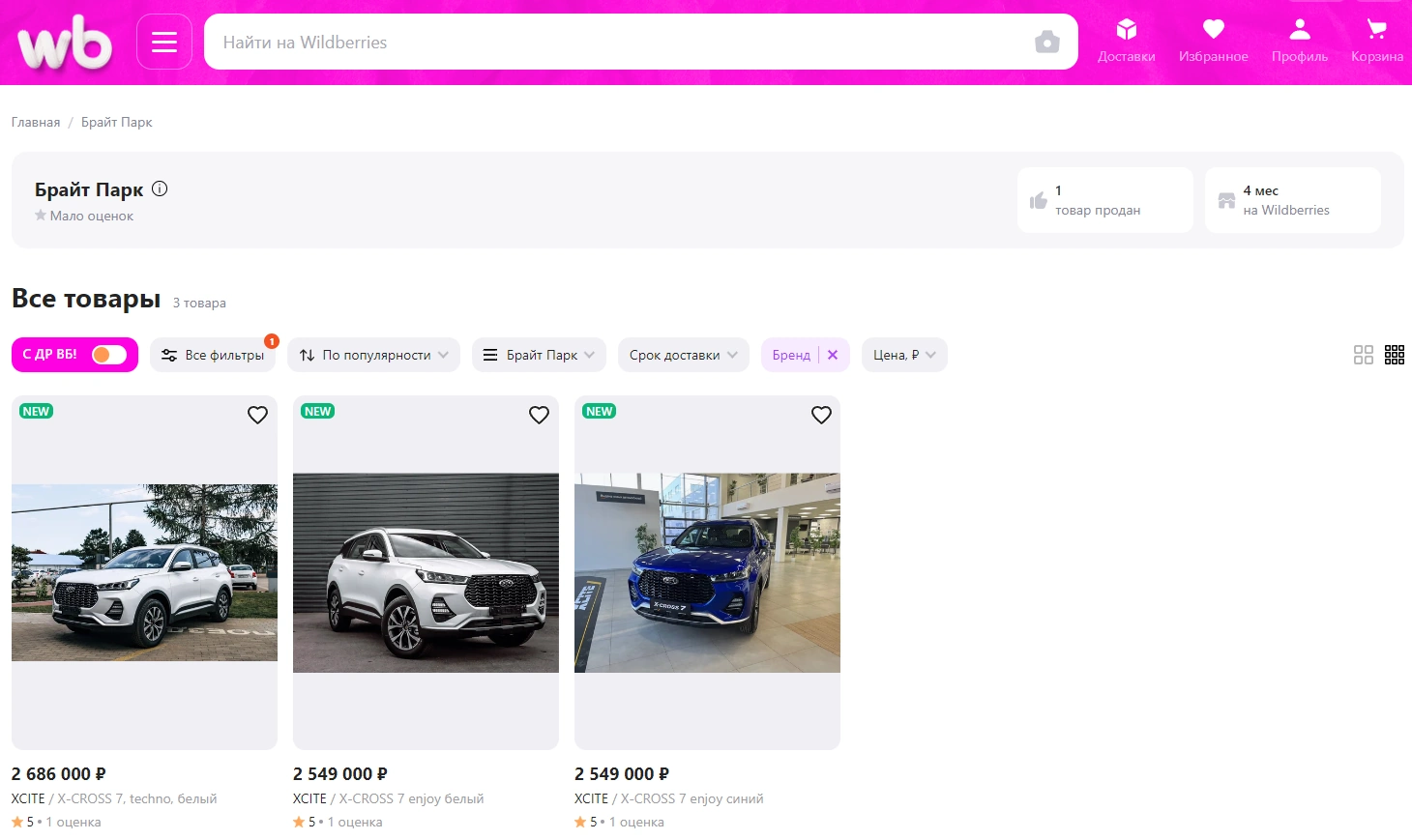Screen dimensions: 1412x840
Task: Toggle the С ДР ВБ! switch
Action: (x=108, y=355)
